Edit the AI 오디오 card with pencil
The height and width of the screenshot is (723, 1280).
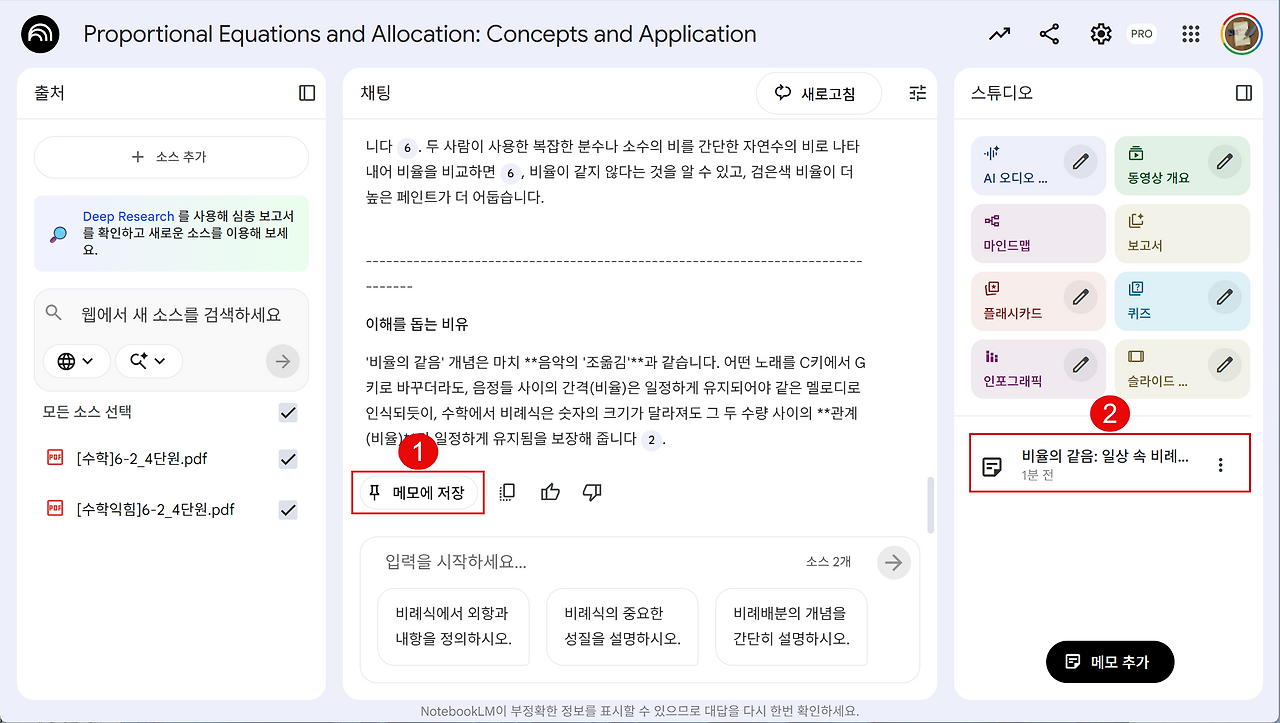1080,161
